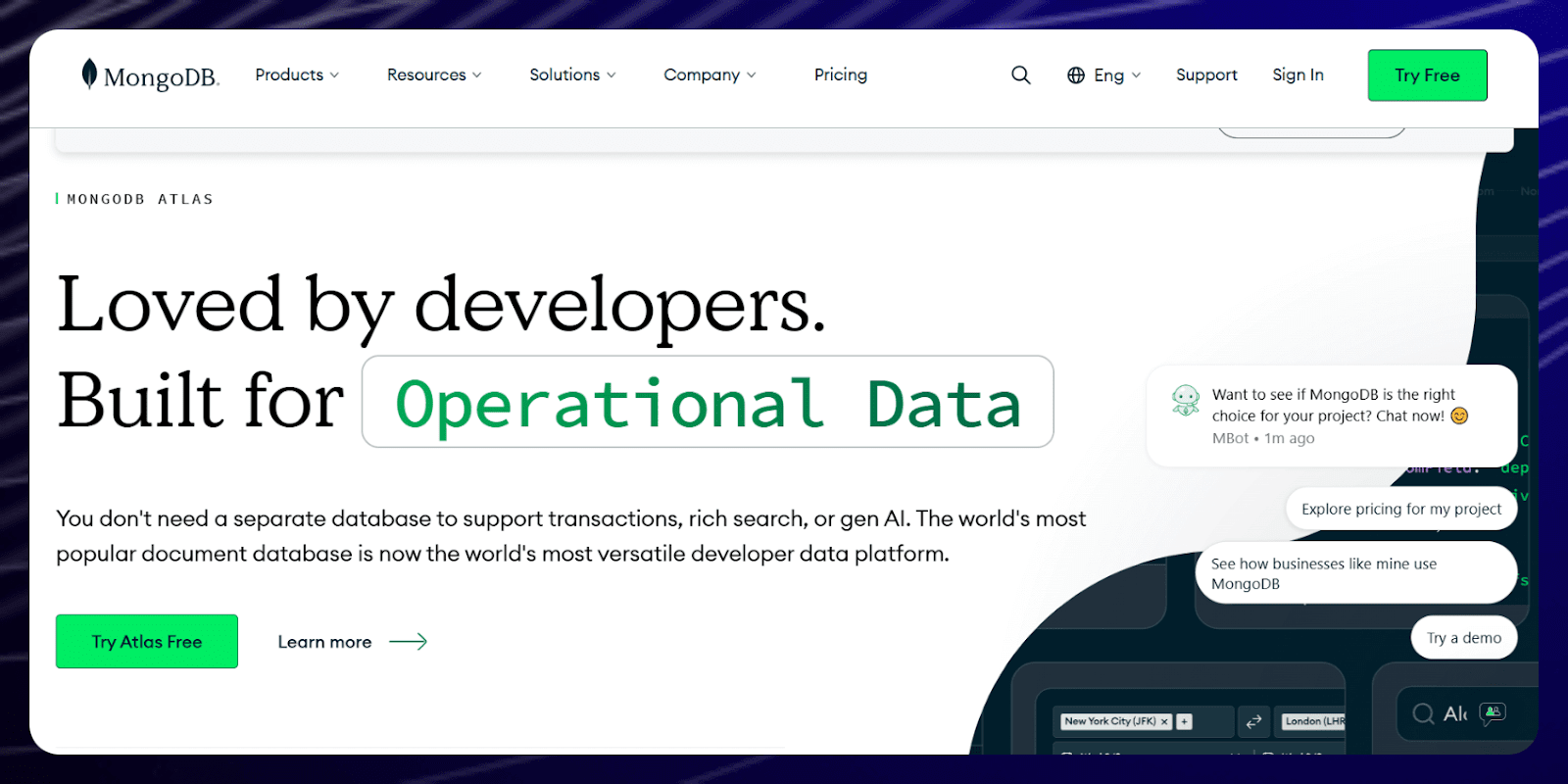Choose See how businesses like mine use MongoDB
The height and width of the screenshot is (784, 1568).
pyautogui.click(x=1356, y=573)
